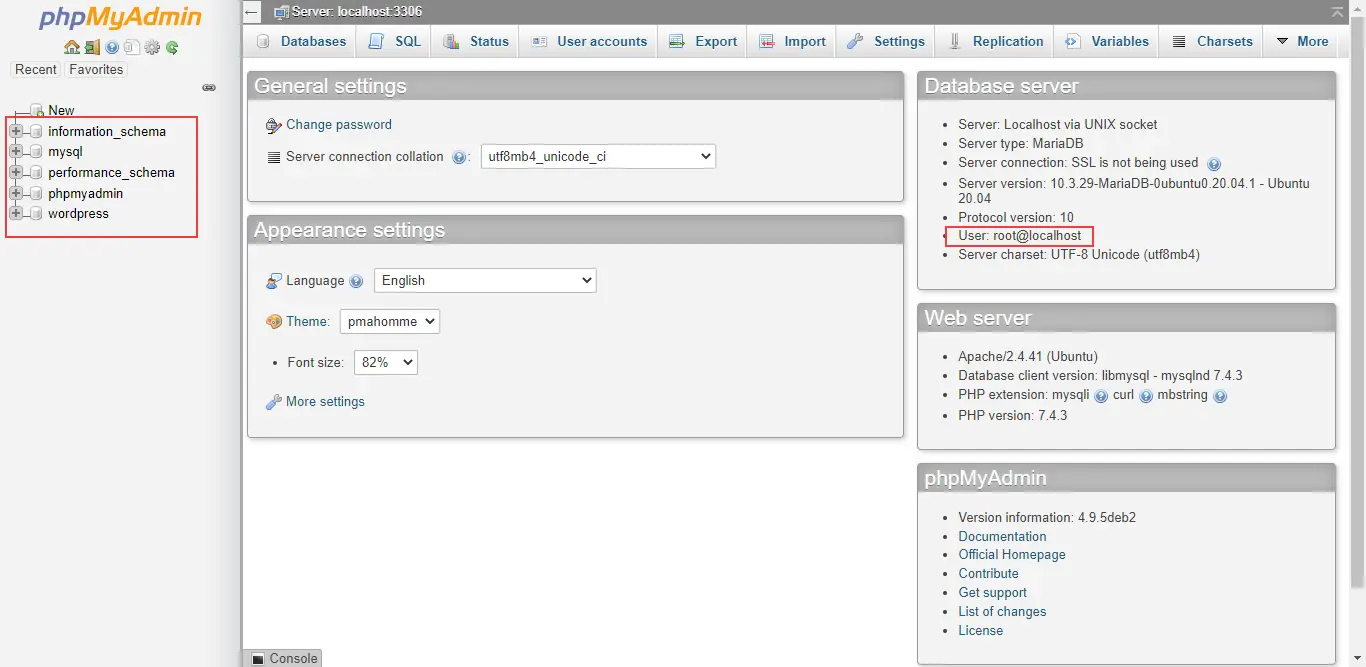Open the Server connection collation dropdown
1366x667 pixels.
598,157
